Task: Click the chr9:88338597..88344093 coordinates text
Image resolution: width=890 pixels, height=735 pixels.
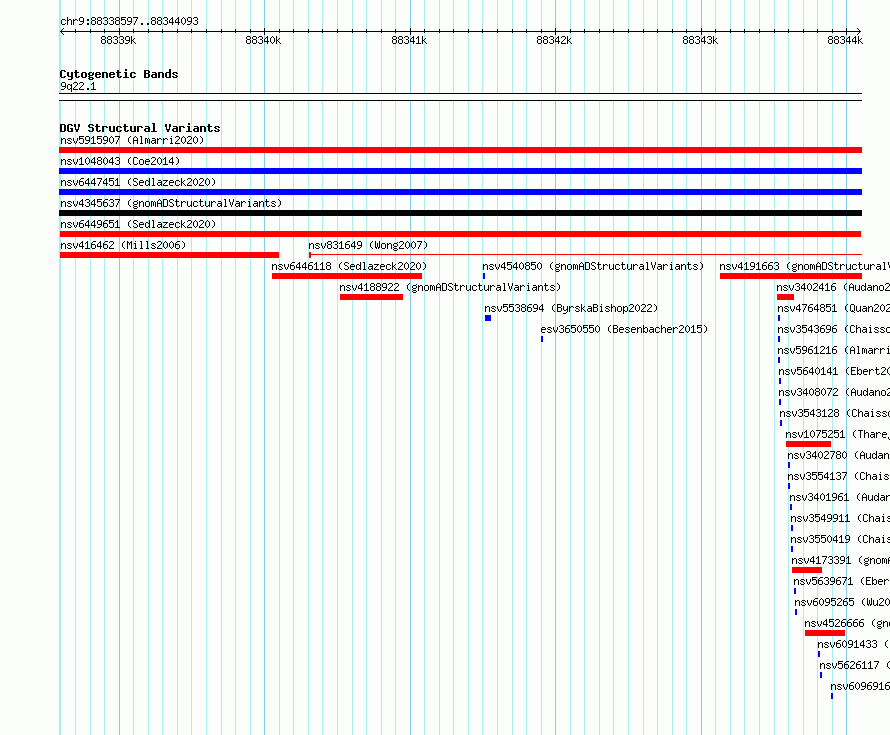Action: 129,21
